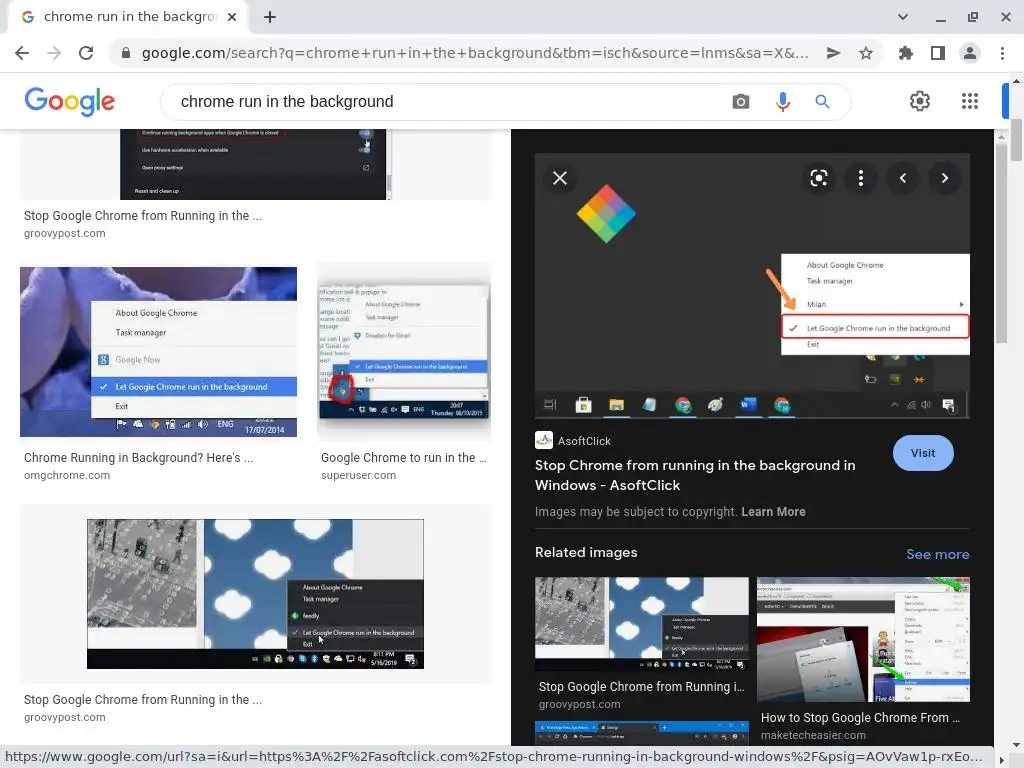The height and width of the screenshot is (768, 1024).
Task: Click "Google Chrome to run in the ..." caption
Action: coord(404,458)
